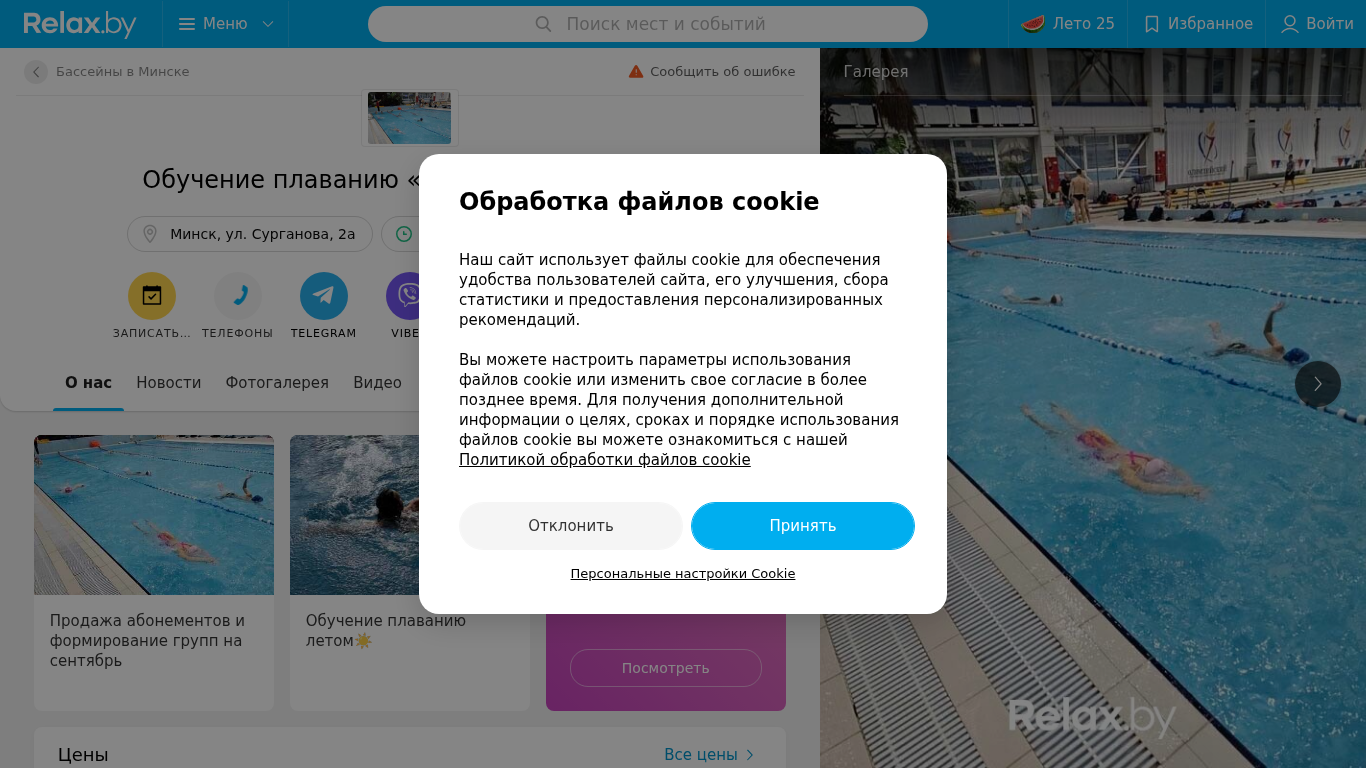Click the warning icon Сообщить об ошибке
The height and width of the screenshot is (768, 1366).
tap(636, 72)
